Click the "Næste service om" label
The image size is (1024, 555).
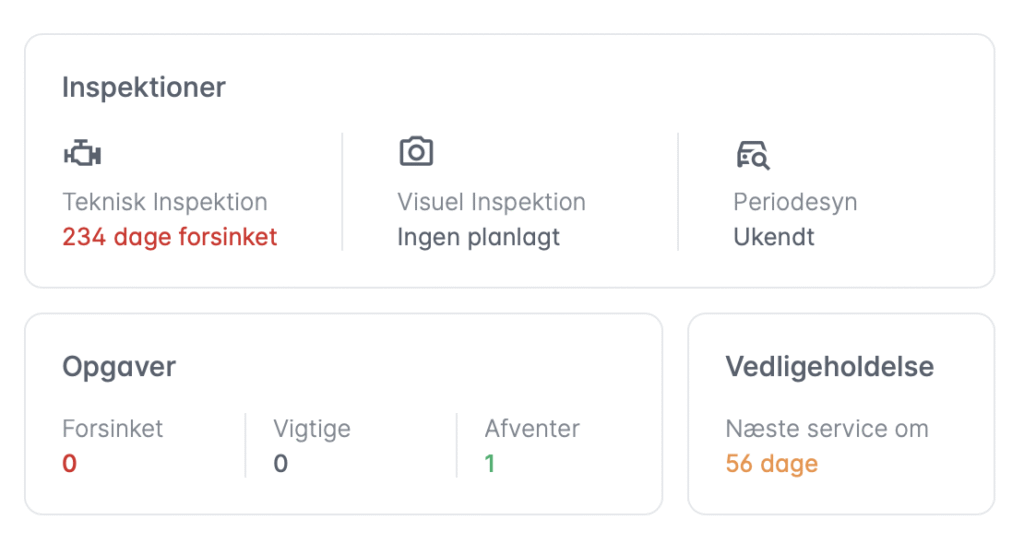(826, 429)
